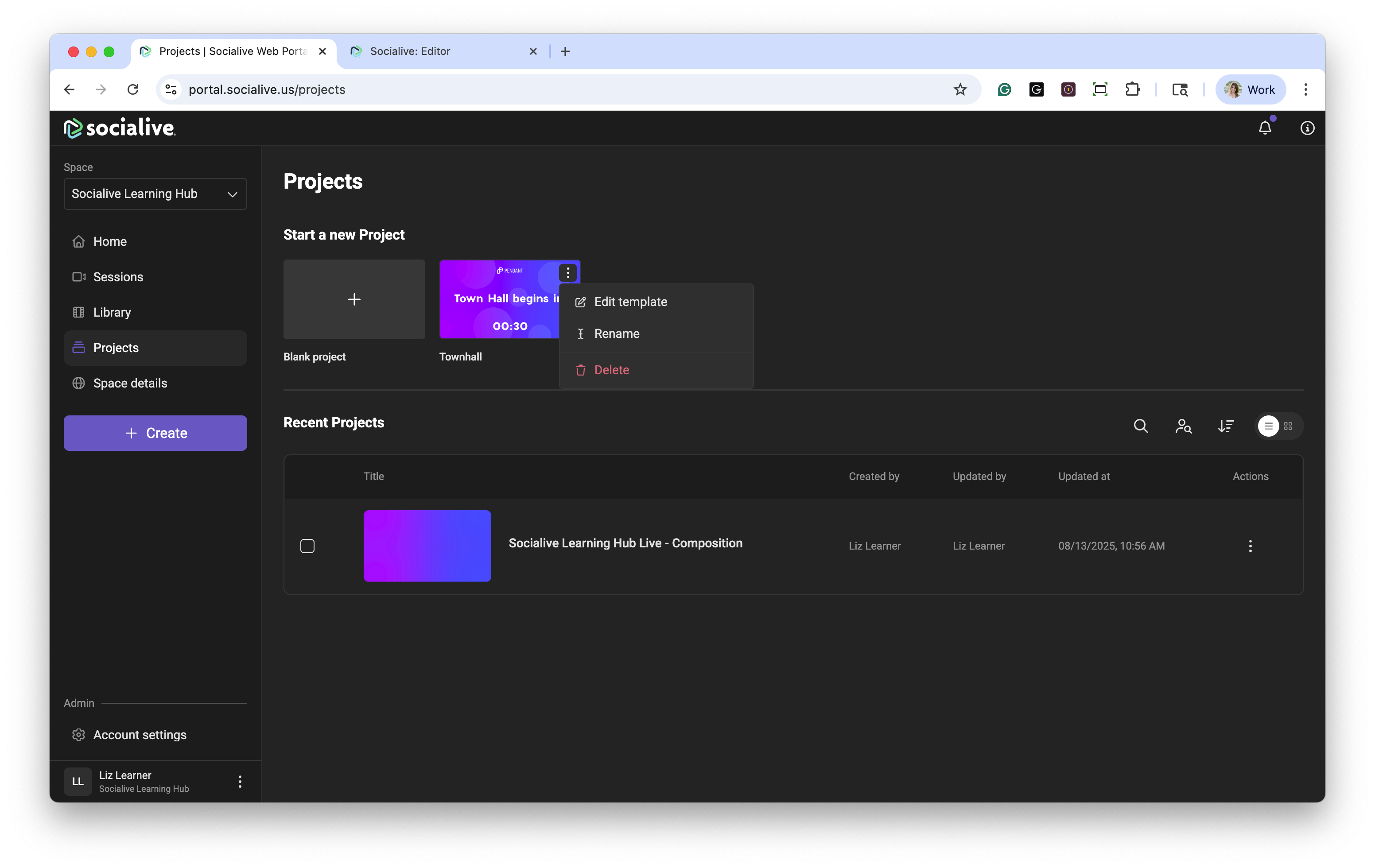Select Delete in the template menu
The width and height of the screenshot is (1375, 868).
611,370
